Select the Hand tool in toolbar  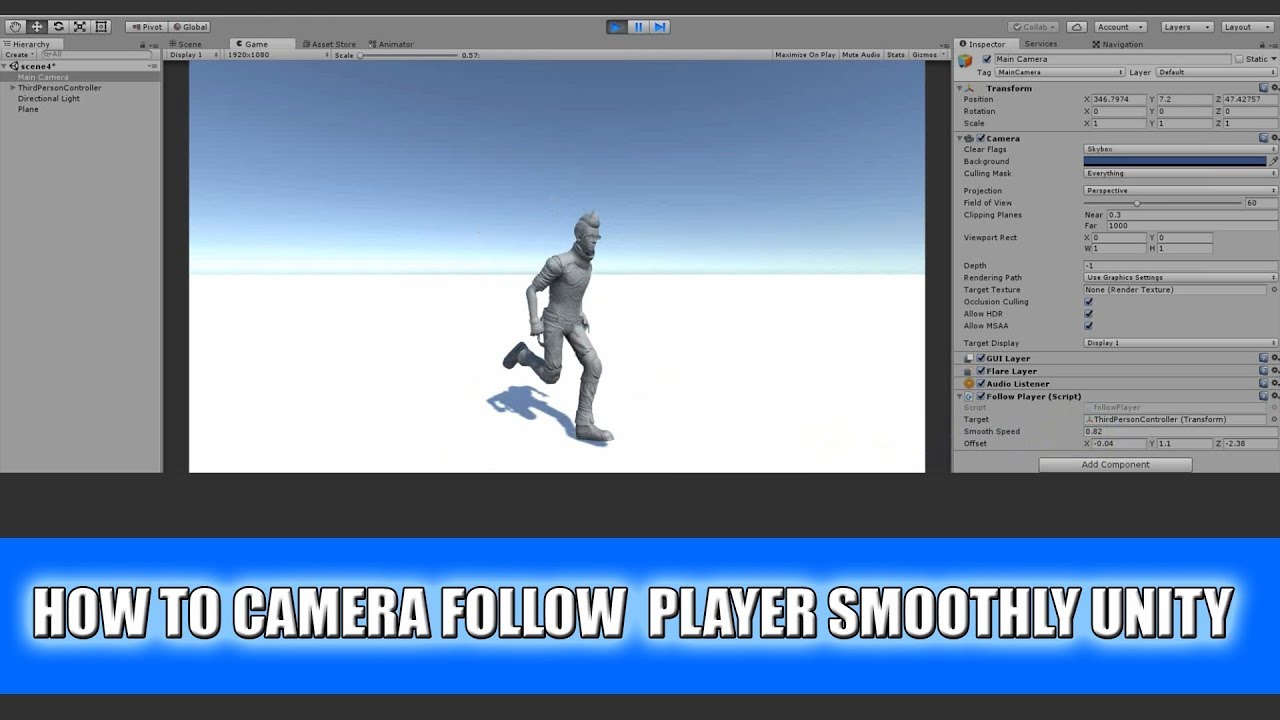[x=15, y=27]
